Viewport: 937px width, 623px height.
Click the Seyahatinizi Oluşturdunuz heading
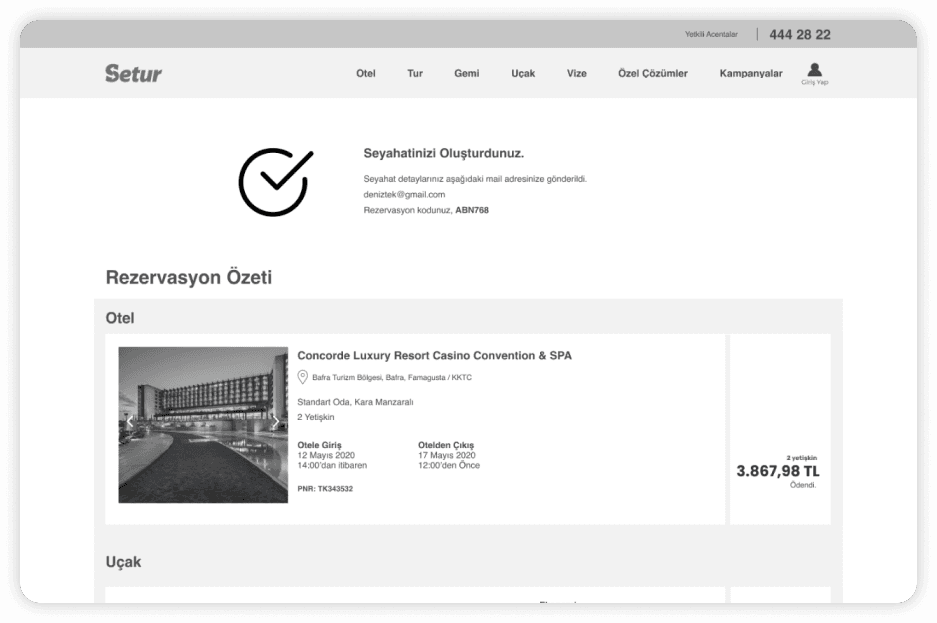[x=443, y=154]
